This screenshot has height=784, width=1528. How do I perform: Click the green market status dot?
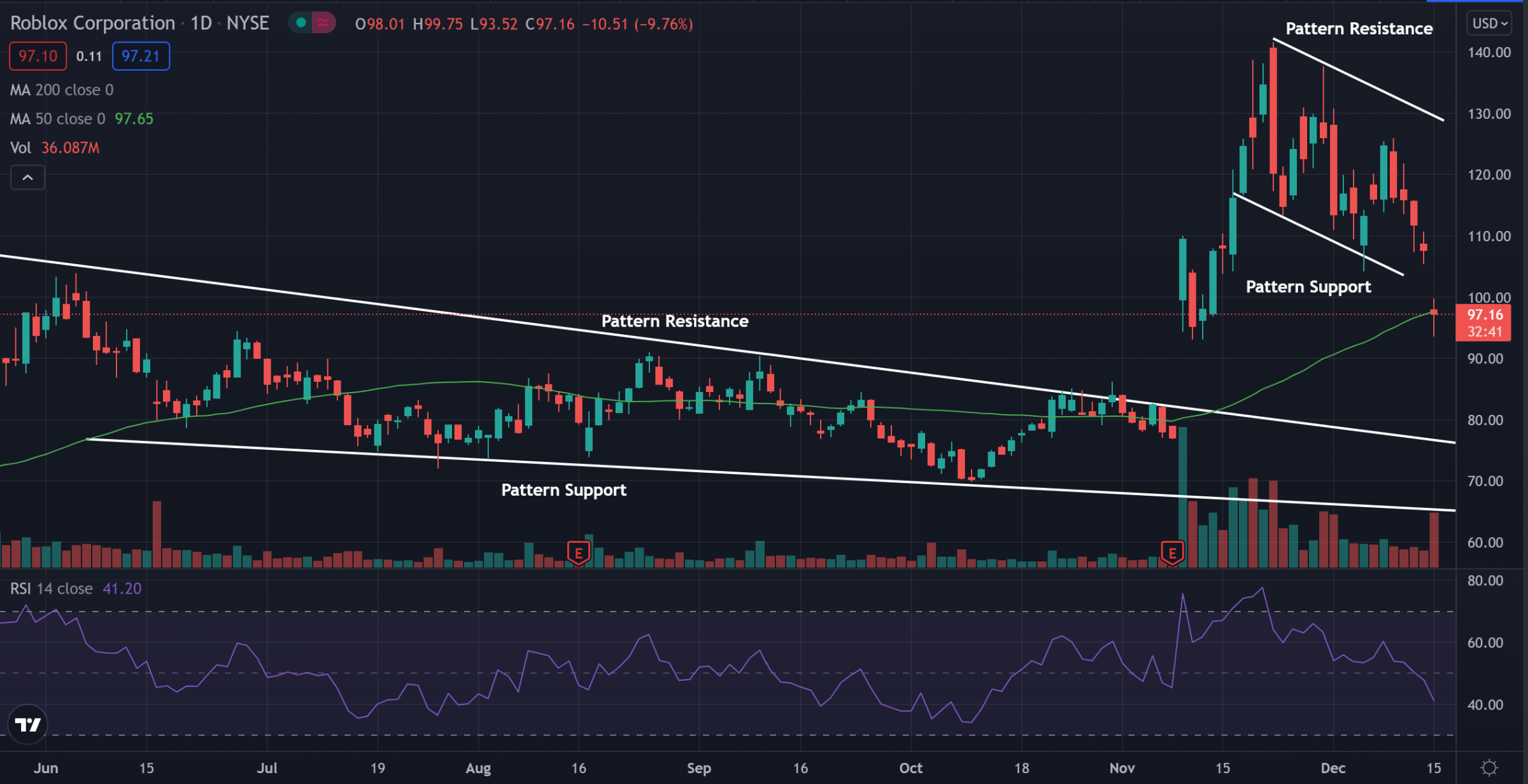[x=301, y=24]
